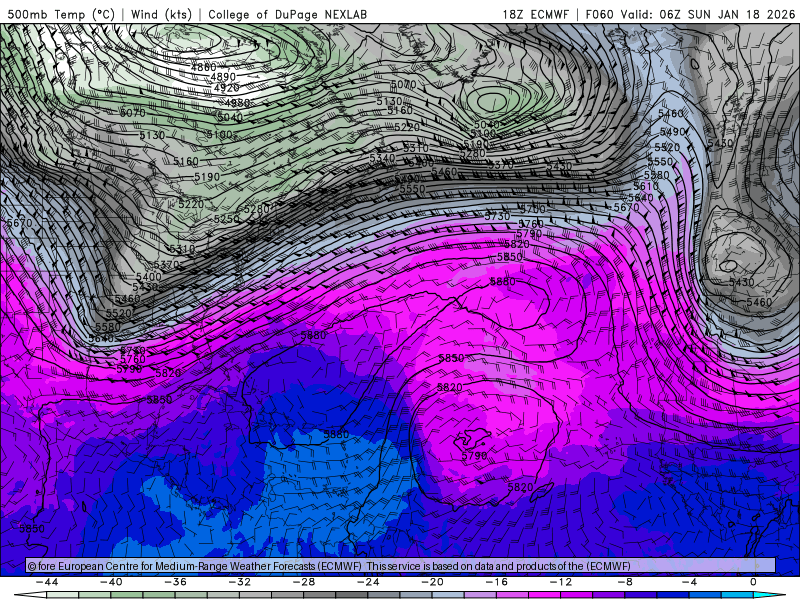Click the -32 color scale label
800x600 pixels.
(x=240, y=582)
